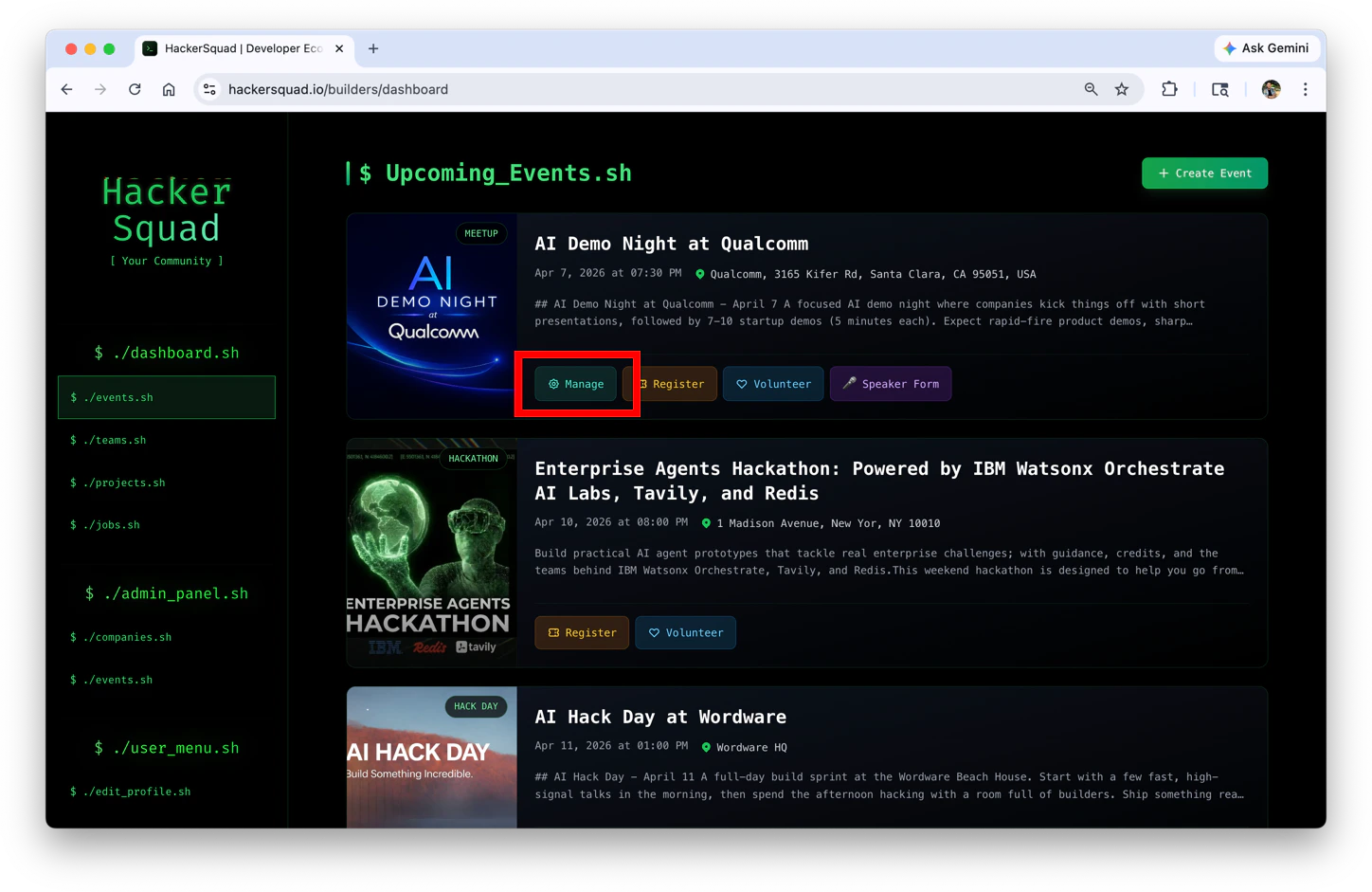Viewport: 1372px width, 892px height.
Task: Open Enterprise Agents Hackathon title
Action: (x=879, y=481)
